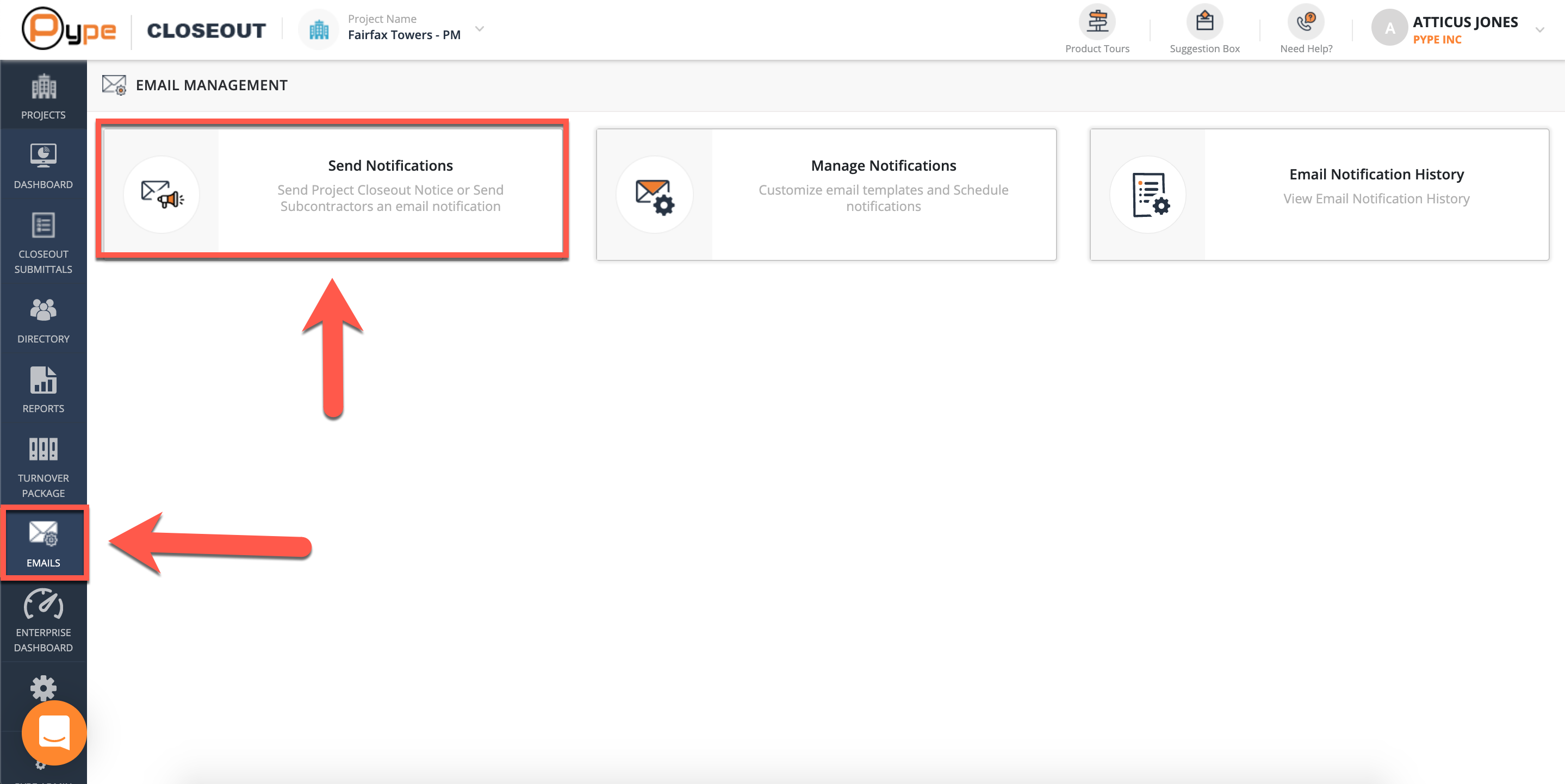The width and height of the screenshot is (1565, 784).
Task: Expand Atticus Jones user menu chevron
Action: coord(1539,30)
